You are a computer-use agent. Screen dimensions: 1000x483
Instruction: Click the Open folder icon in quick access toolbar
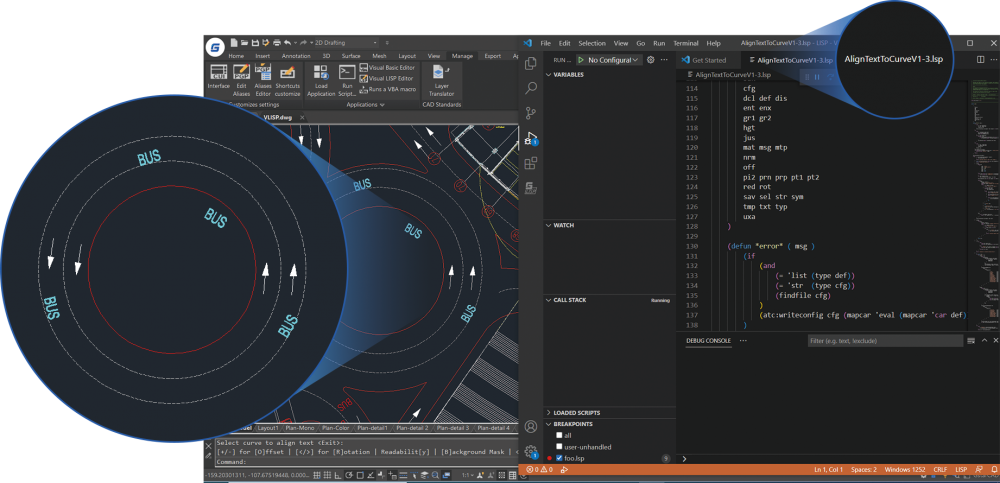click(x=244, y=43)
